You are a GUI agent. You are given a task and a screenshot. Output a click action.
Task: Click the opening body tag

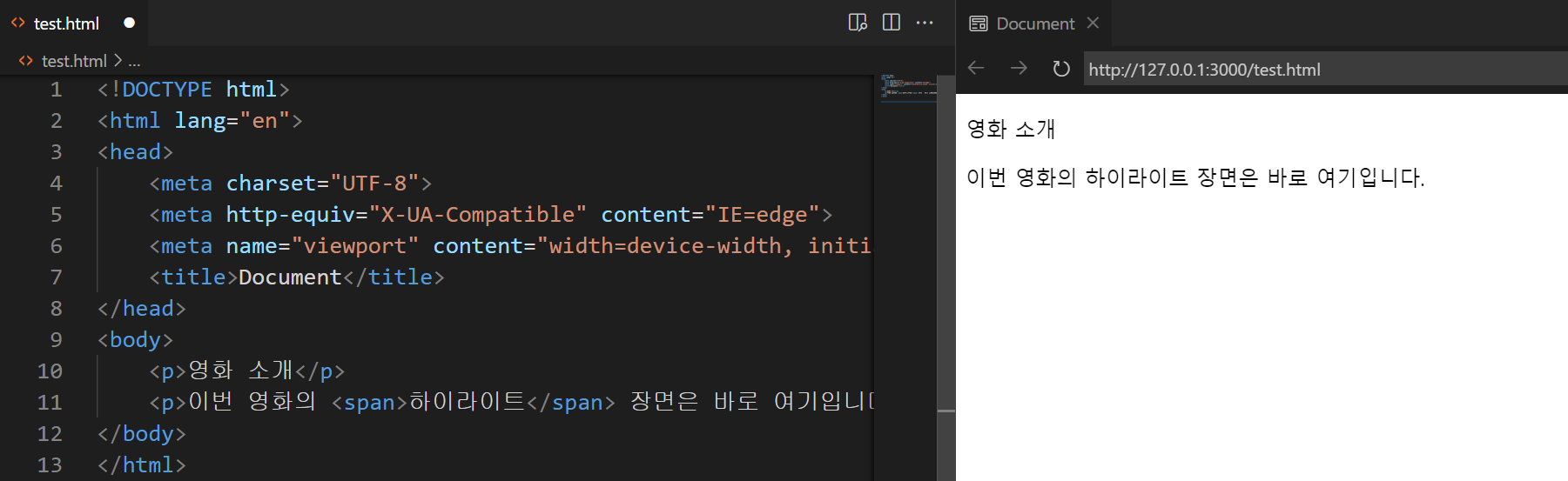tap(135, 340)
